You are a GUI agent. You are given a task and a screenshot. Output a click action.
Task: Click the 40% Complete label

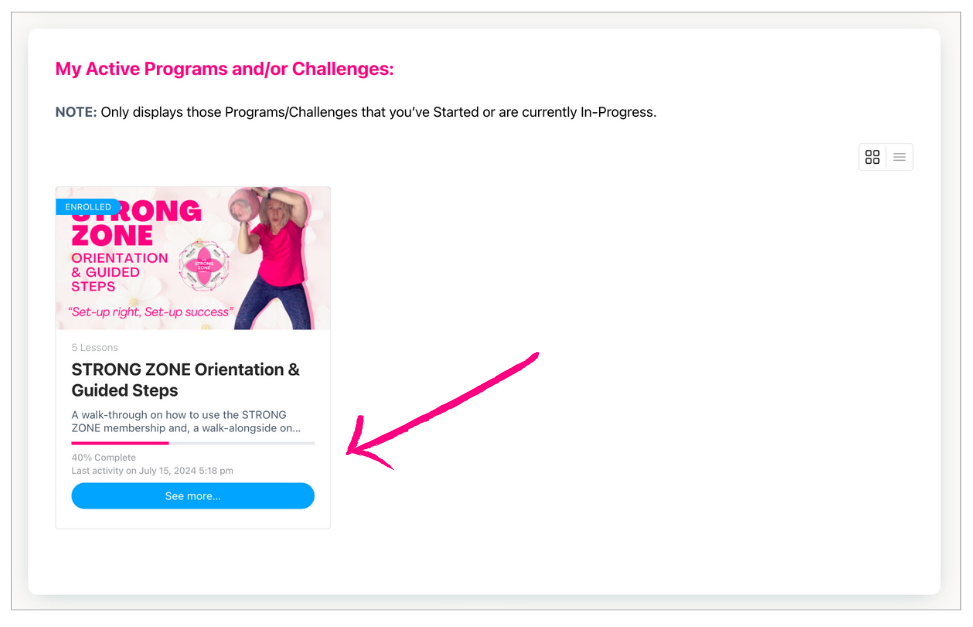(x=104, y=458)
